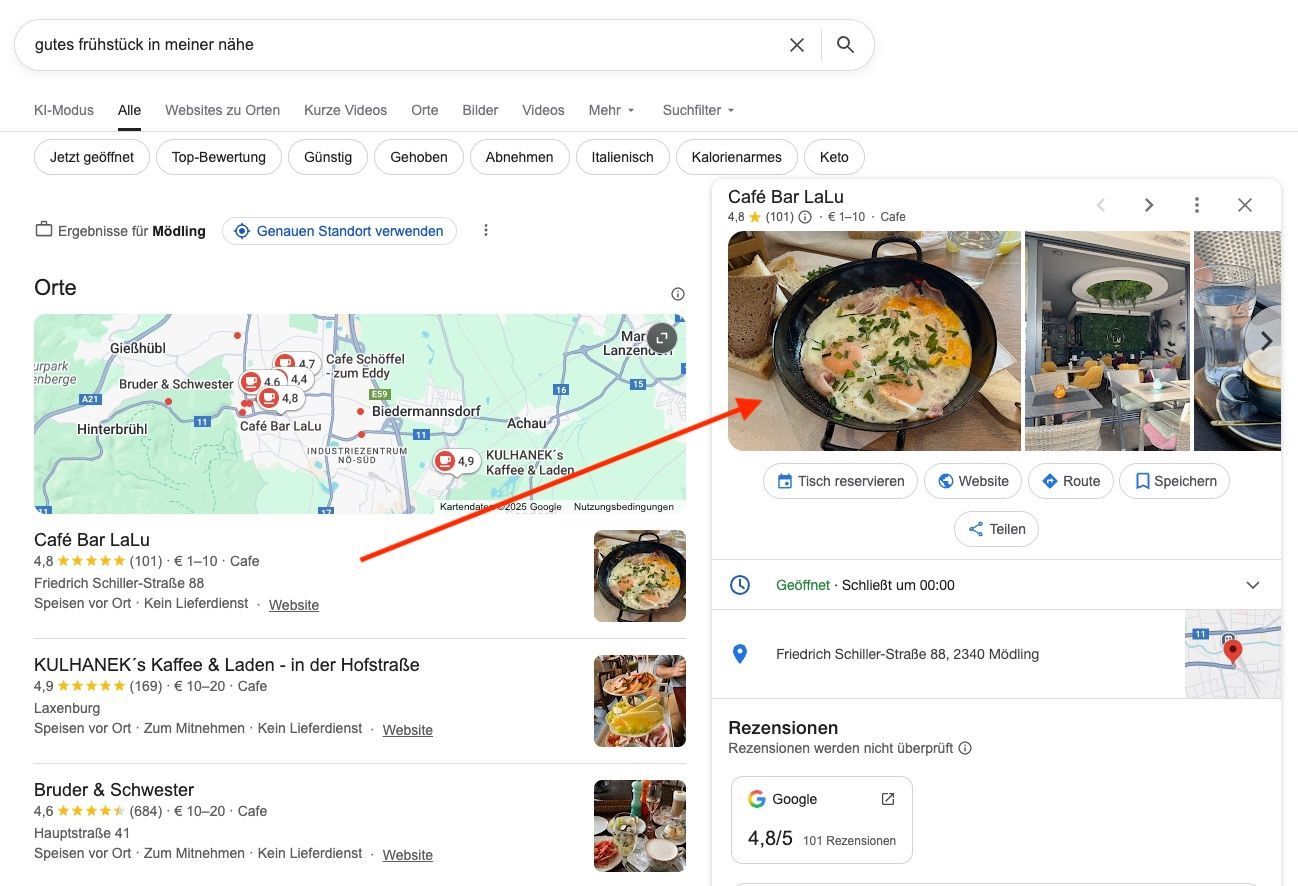This screenshot has width=1298, height=886.
Task: Go to previous place in details panel
Action: 1101,205
